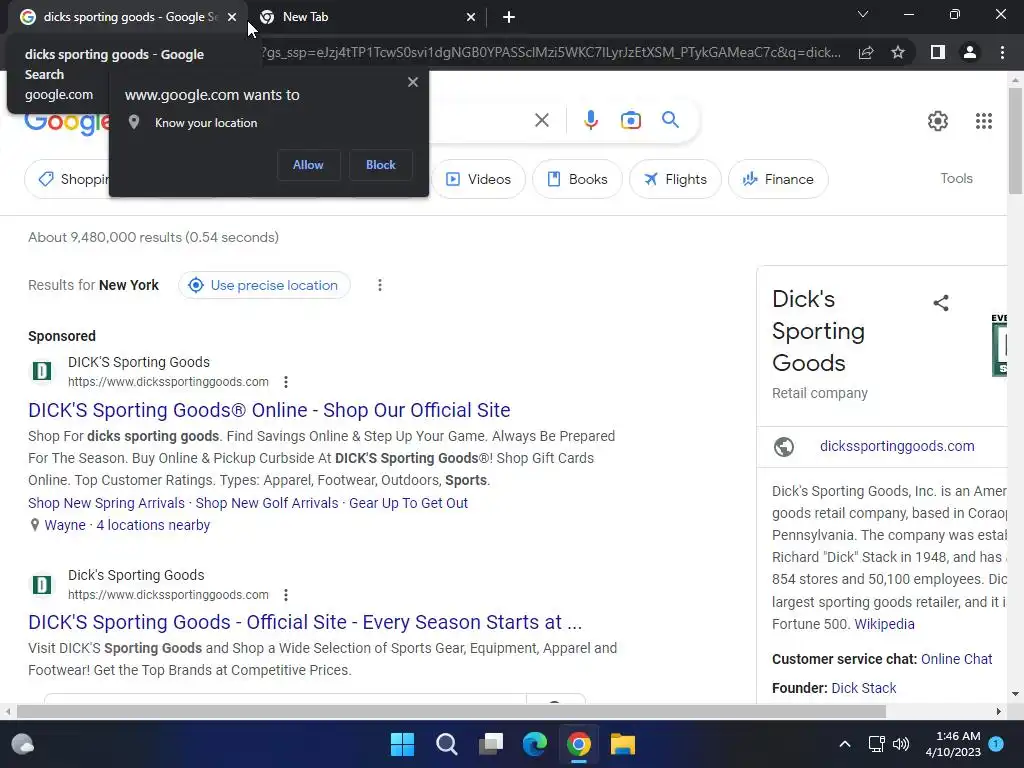The height and width of the screenshot is (768, 1024).
Task: Toggle the browser side panel
Action: pos(938,52)
